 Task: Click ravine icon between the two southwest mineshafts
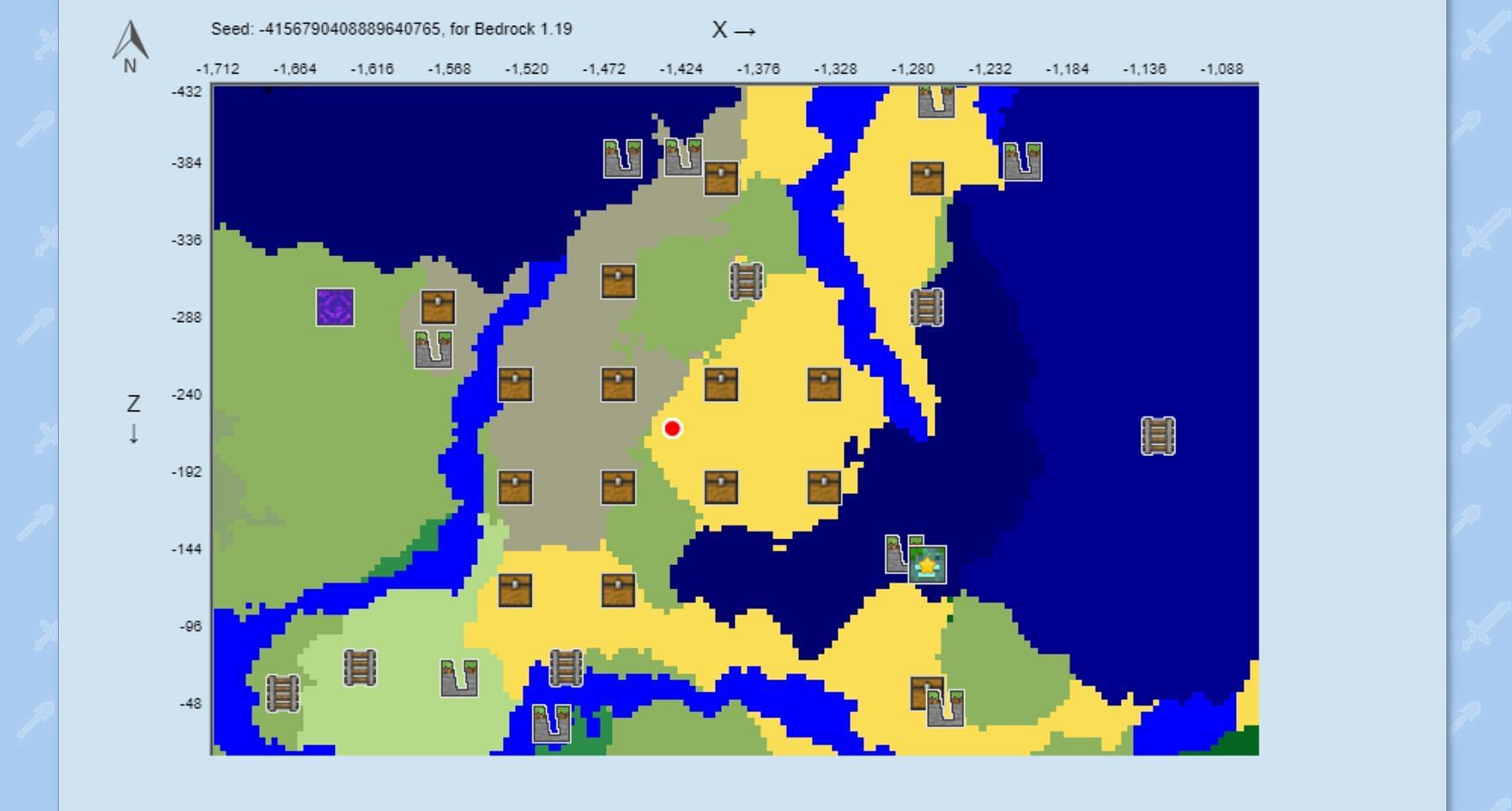(x=459, y=679)
